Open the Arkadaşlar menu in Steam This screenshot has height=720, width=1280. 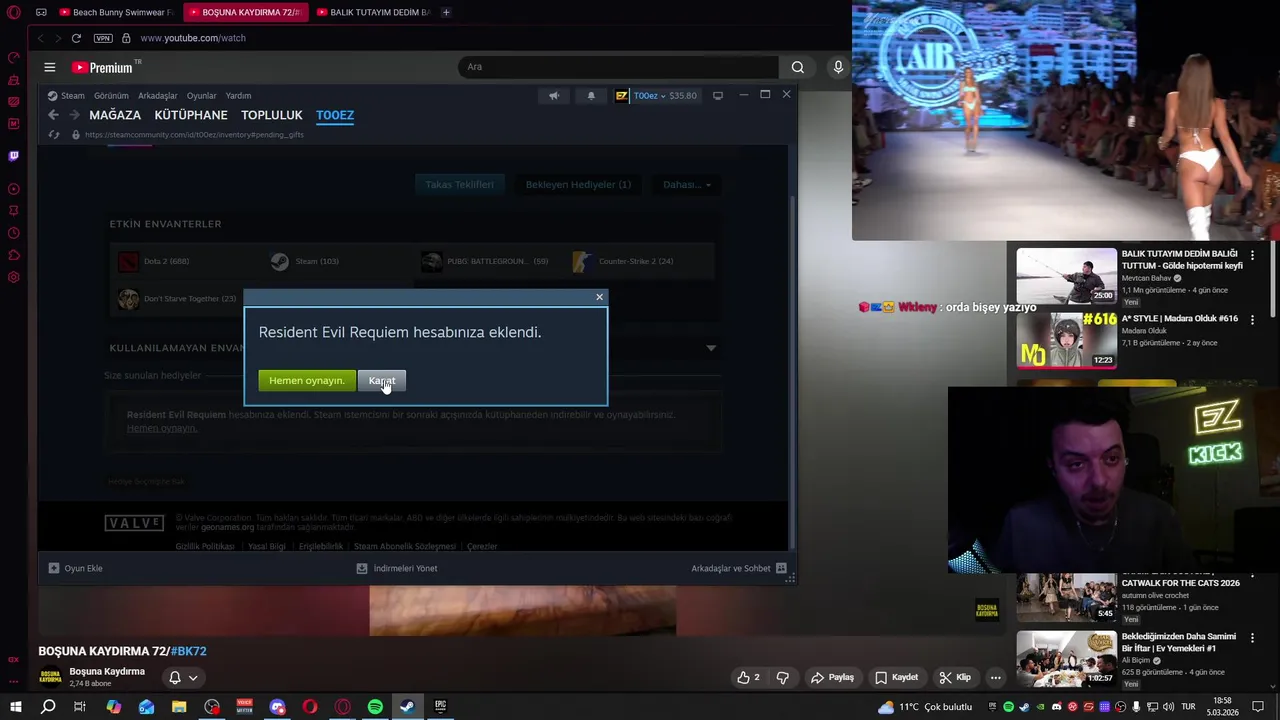158,96
